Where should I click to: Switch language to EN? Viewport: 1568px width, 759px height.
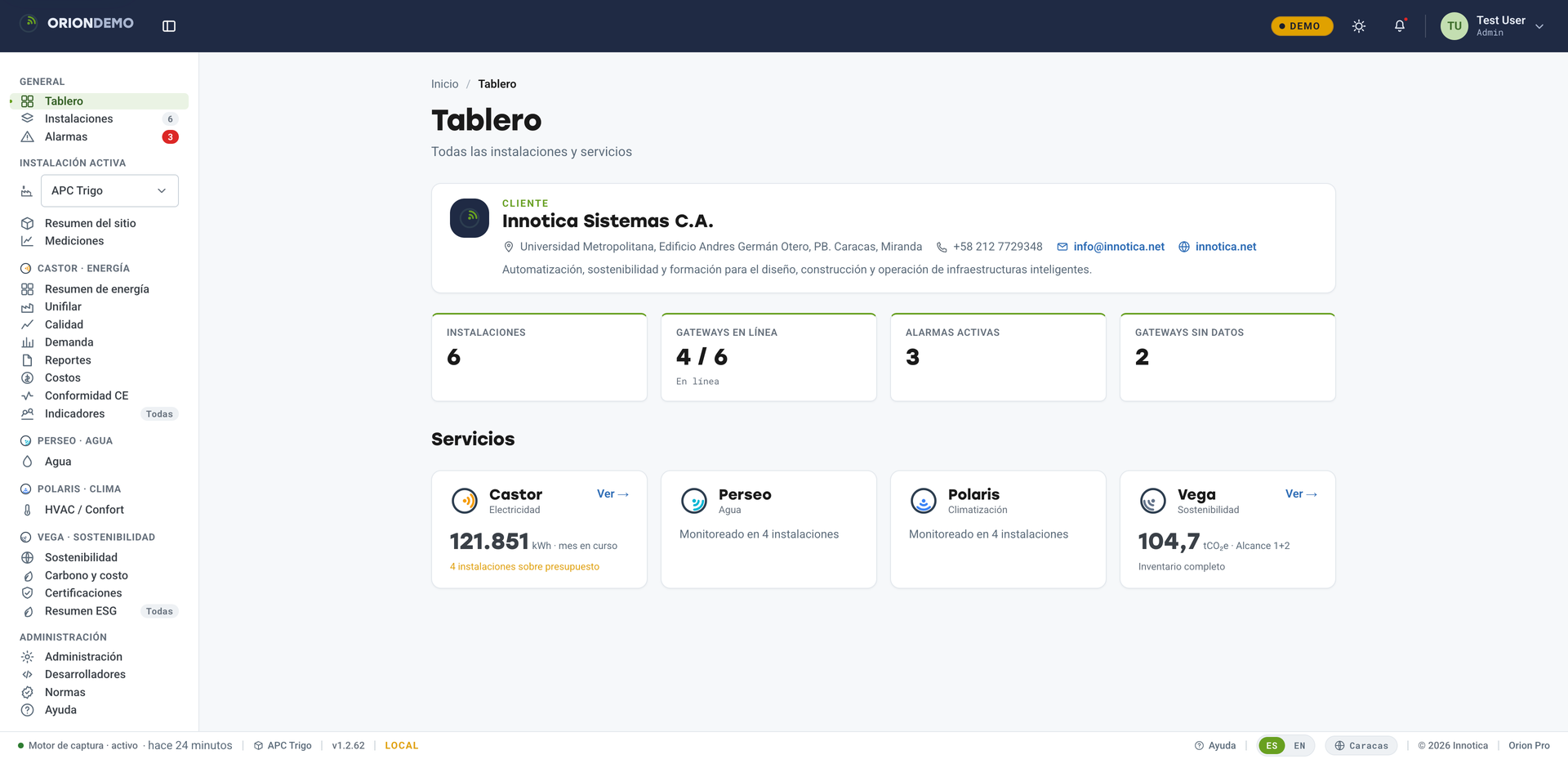pyautogui.click(x=1299, y=746)
